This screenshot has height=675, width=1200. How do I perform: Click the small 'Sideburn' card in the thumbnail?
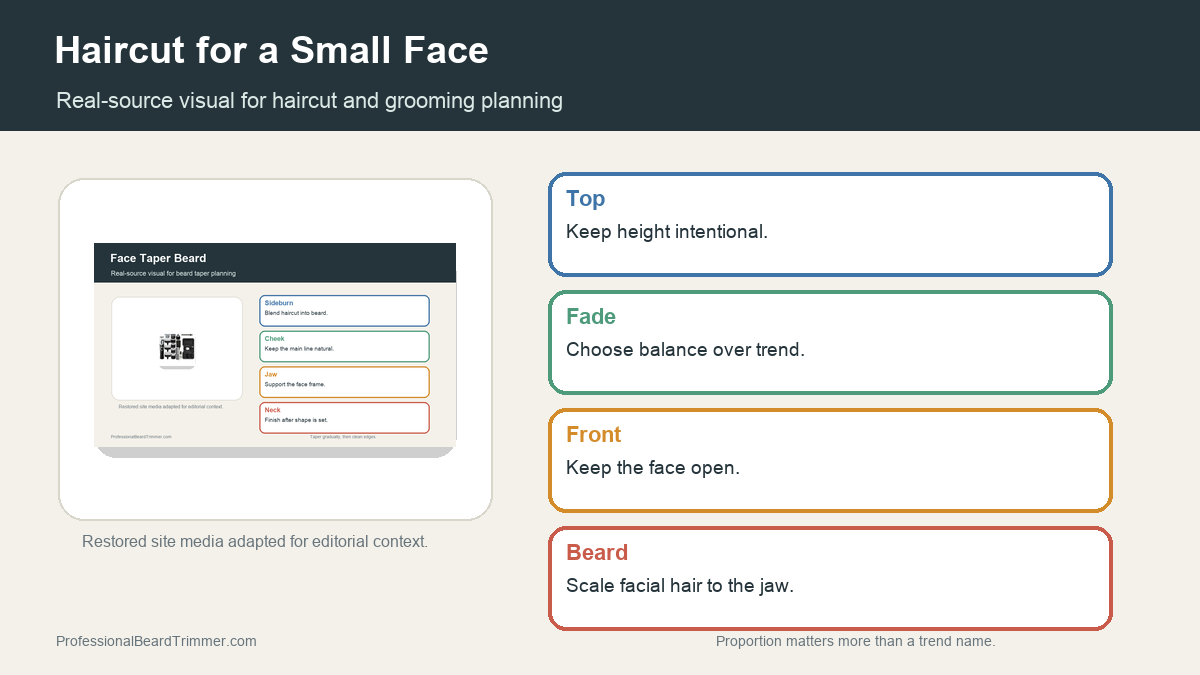[344, 310]
